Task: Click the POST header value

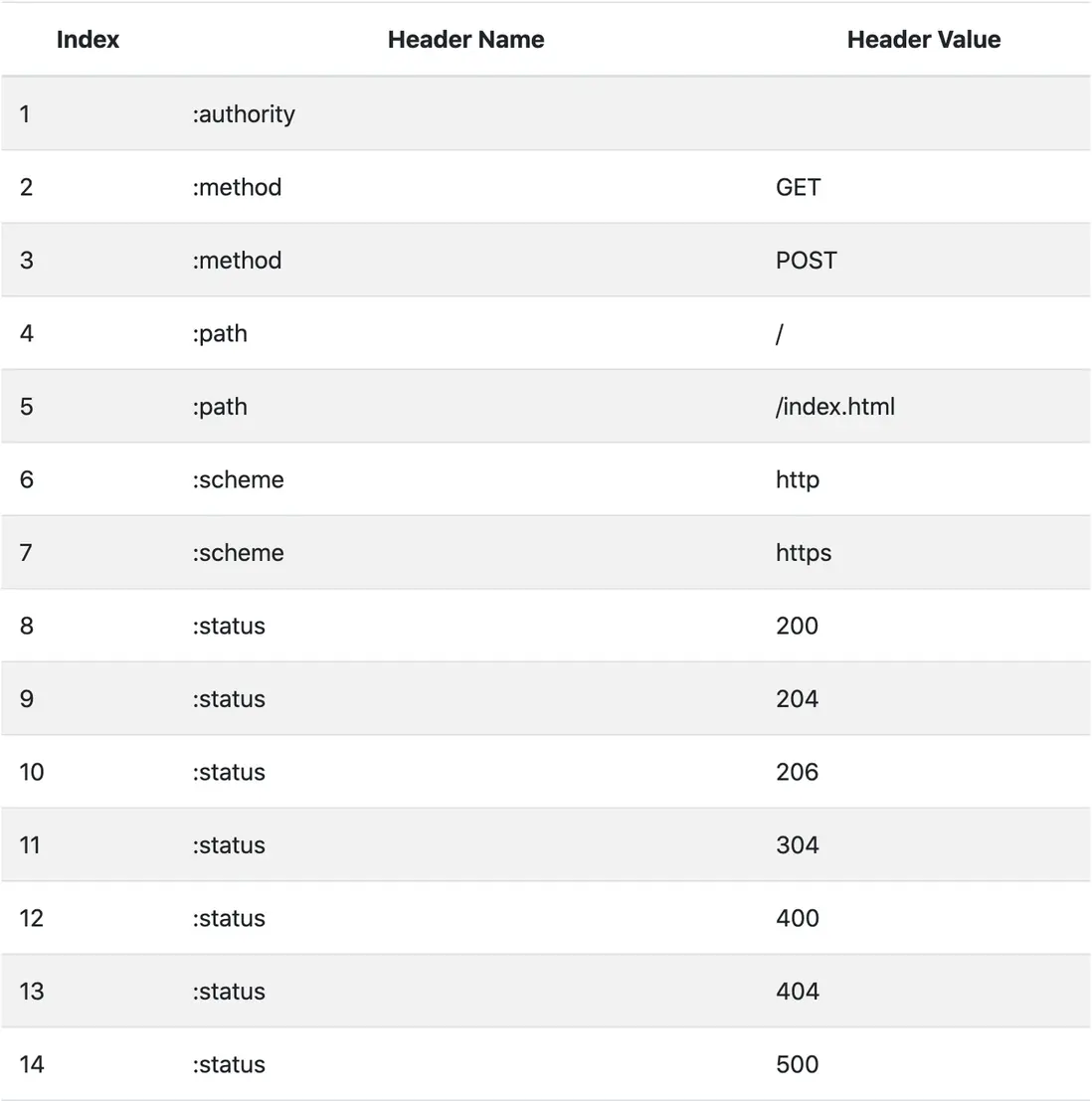Action: point(806,261)
